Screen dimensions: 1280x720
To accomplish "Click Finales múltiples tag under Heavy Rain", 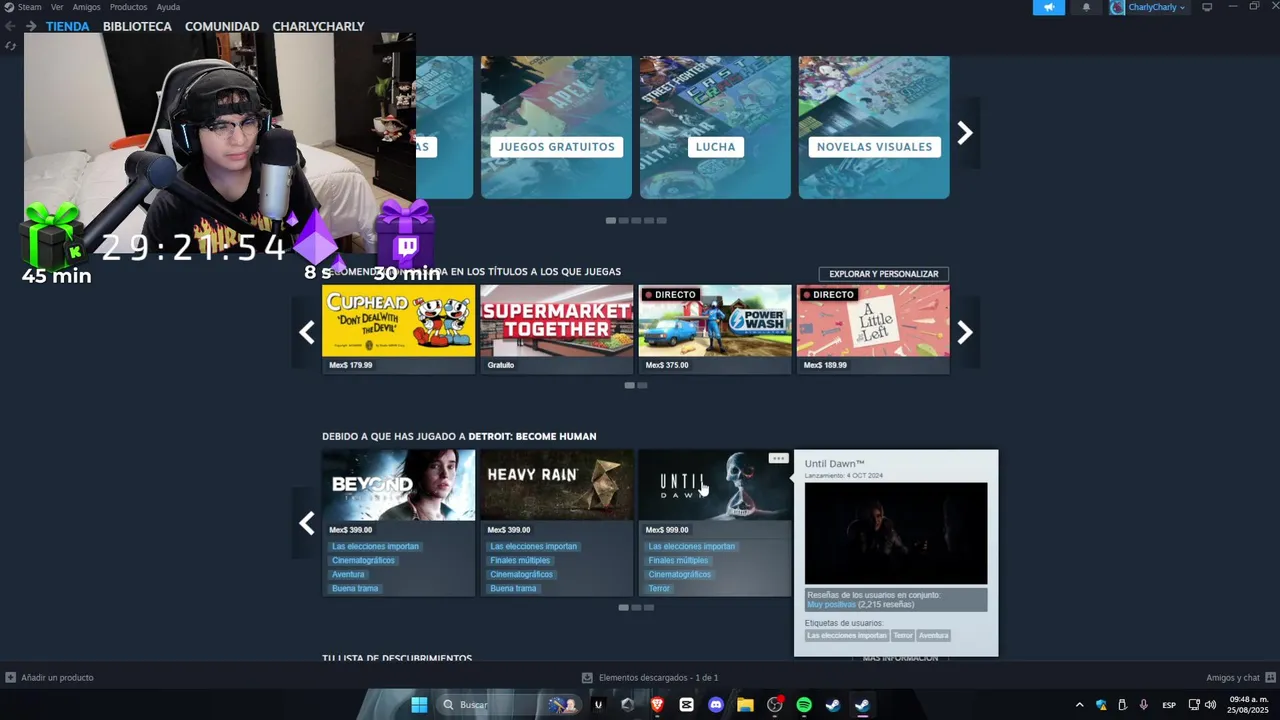I will click(x=520, y=561).
